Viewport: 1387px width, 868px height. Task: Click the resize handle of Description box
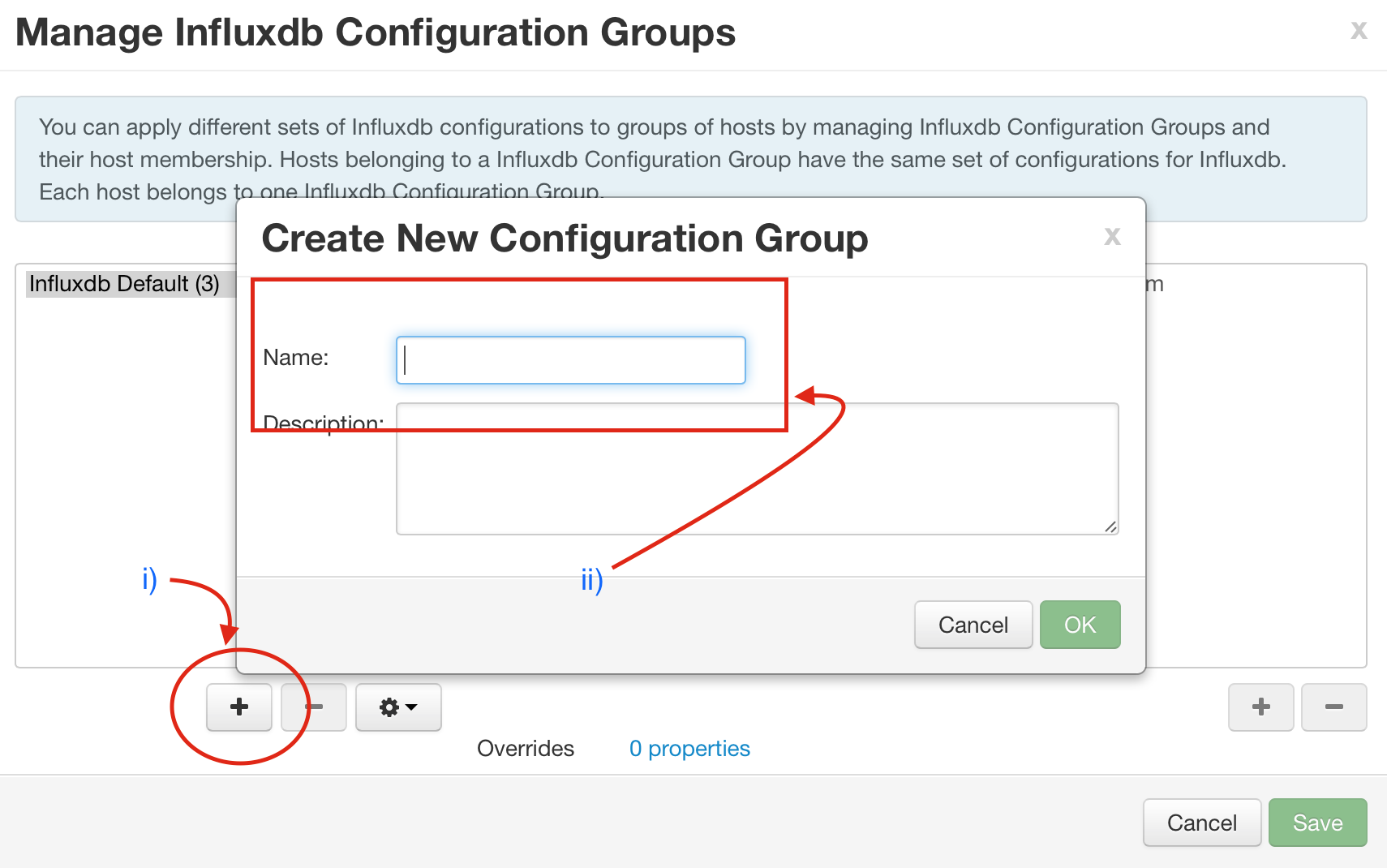1110,526
